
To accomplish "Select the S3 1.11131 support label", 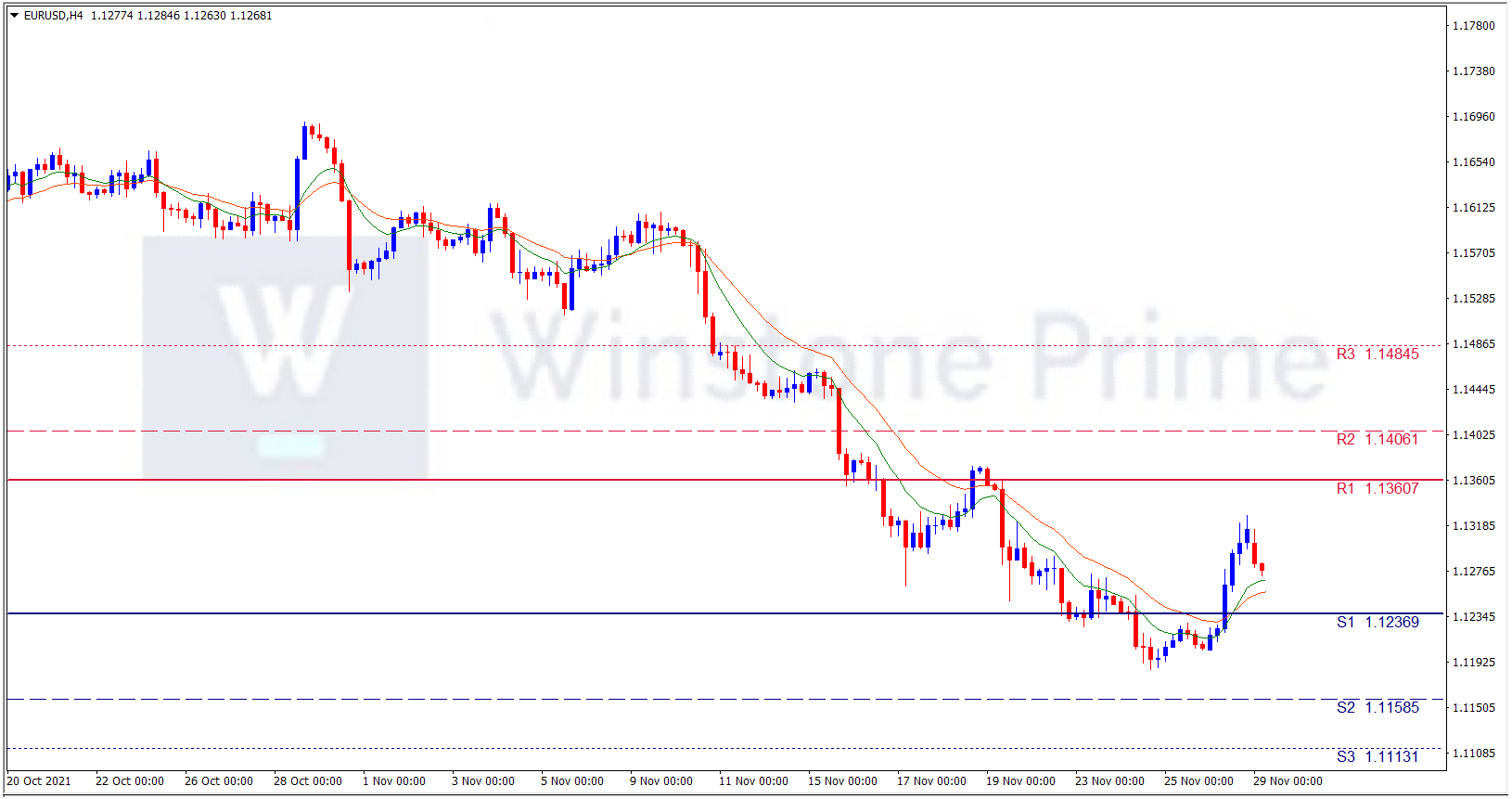I will [1377, 757].
